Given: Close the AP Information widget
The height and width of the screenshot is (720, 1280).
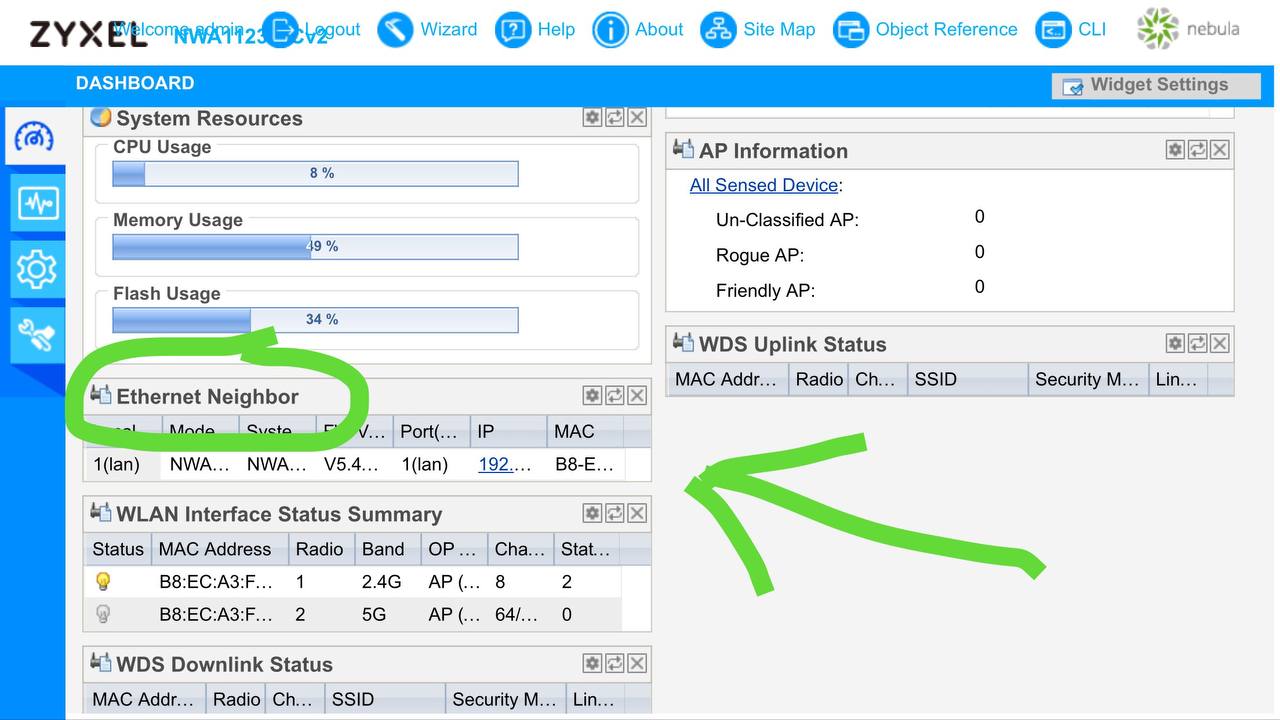Looking at the screenshot, I should click(x=1220, y=149).
